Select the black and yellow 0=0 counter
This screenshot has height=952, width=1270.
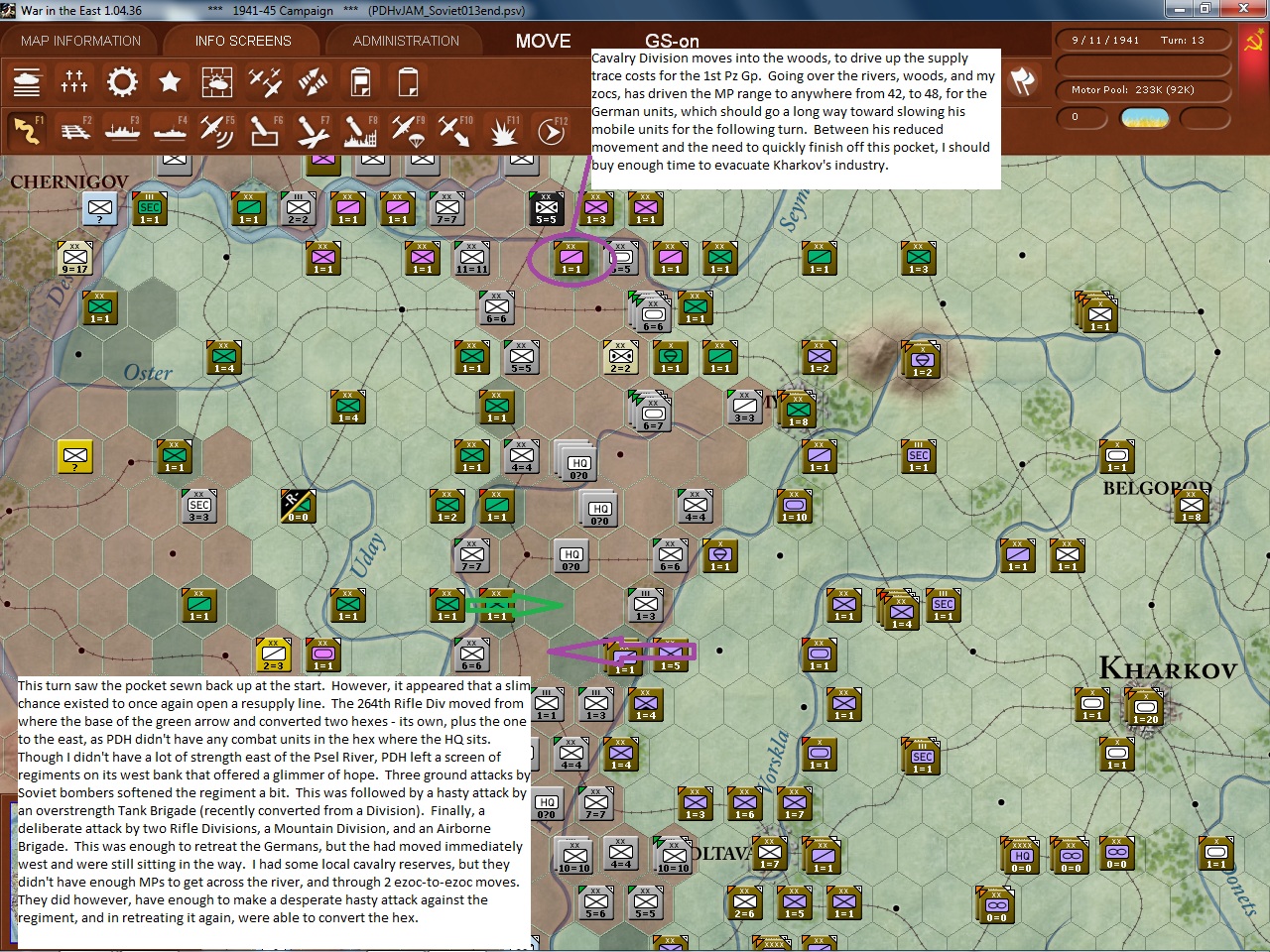coord(298,506)
